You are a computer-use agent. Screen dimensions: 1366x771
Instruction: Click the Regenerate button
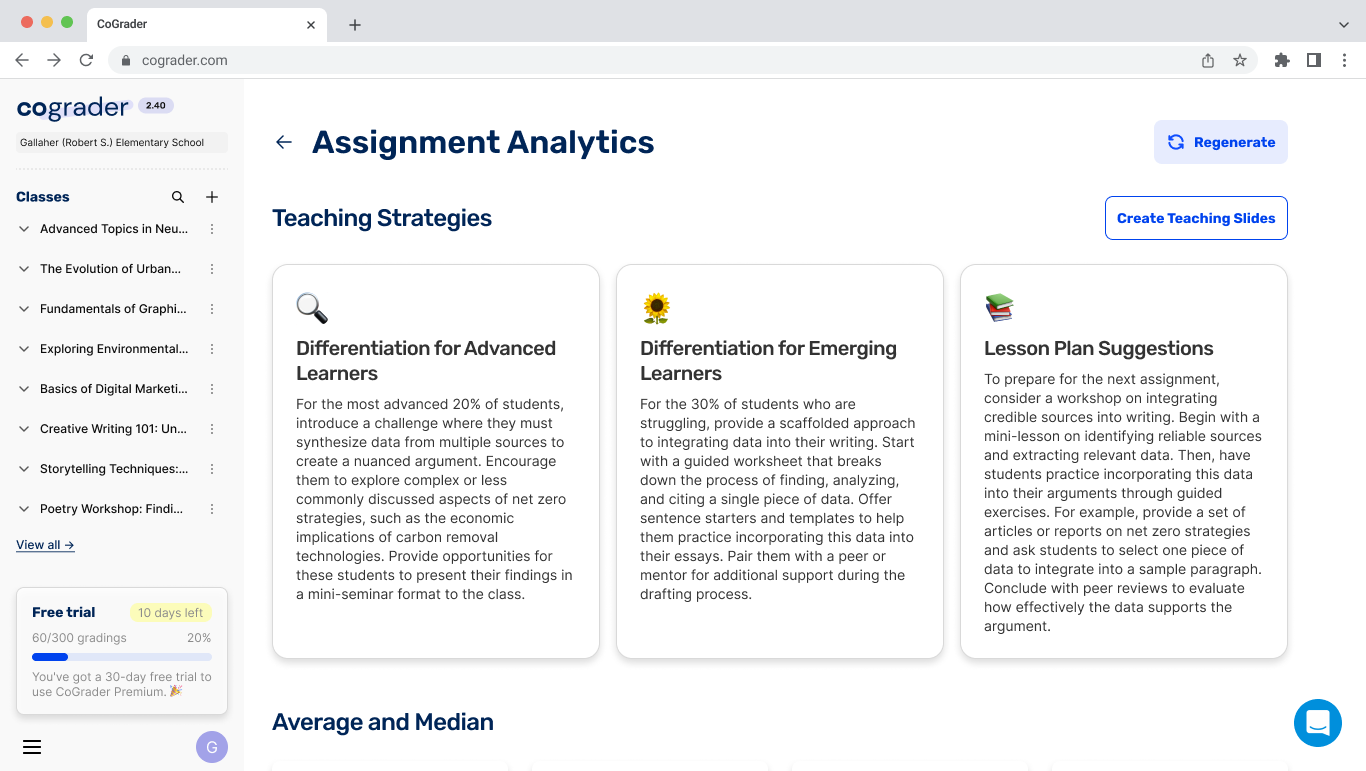coord(1220,142)
